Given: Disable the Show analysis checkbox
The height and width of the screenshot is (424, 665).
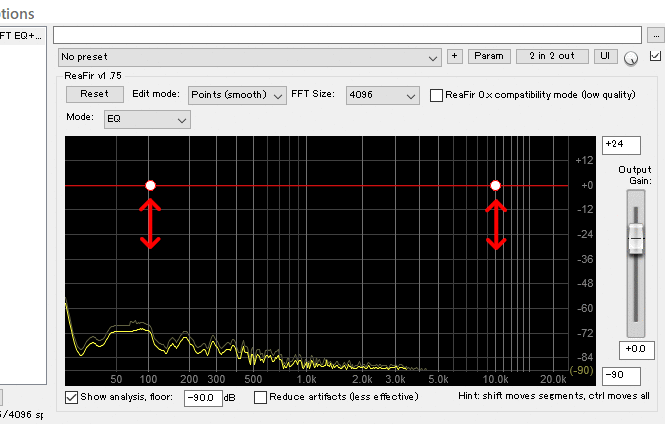Looking at the screenshot, I should (x=71, y=397).
